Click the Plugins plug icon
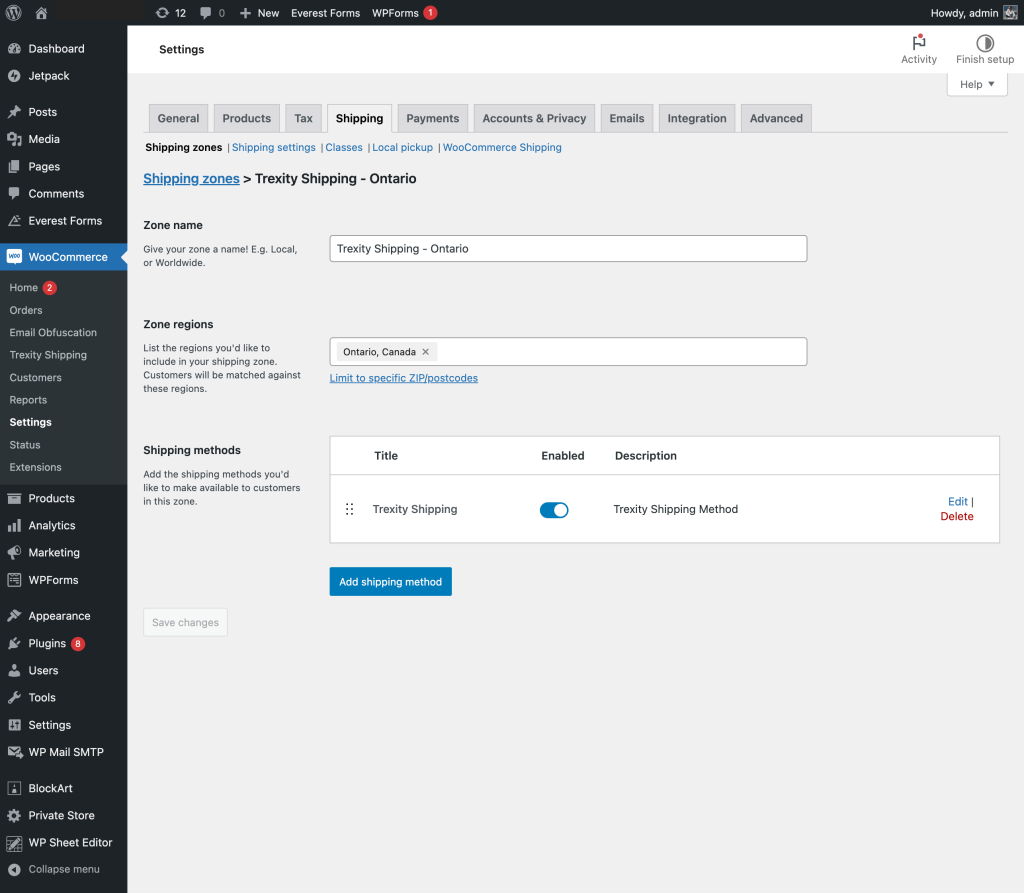Image resolution: width=1024 pixels, height=893 pixels. point(14,643)
